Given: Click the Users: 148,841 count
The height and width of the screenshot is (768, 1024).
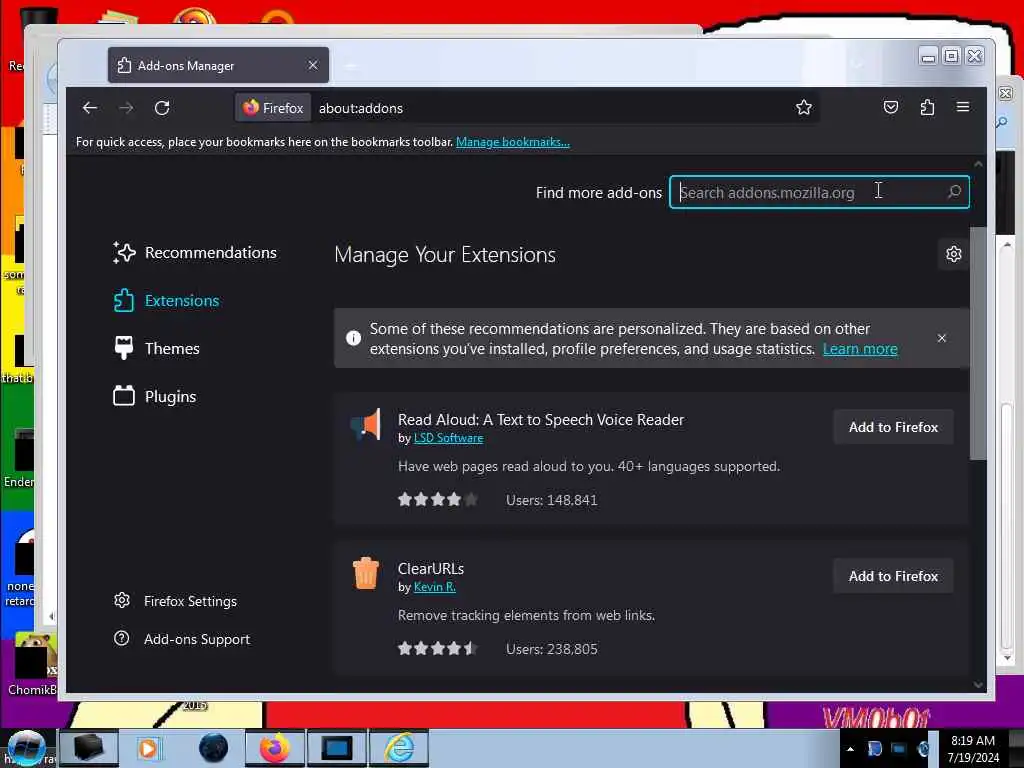Looking at the screenshot, I should pyautogui.click(x=552, y=500).
